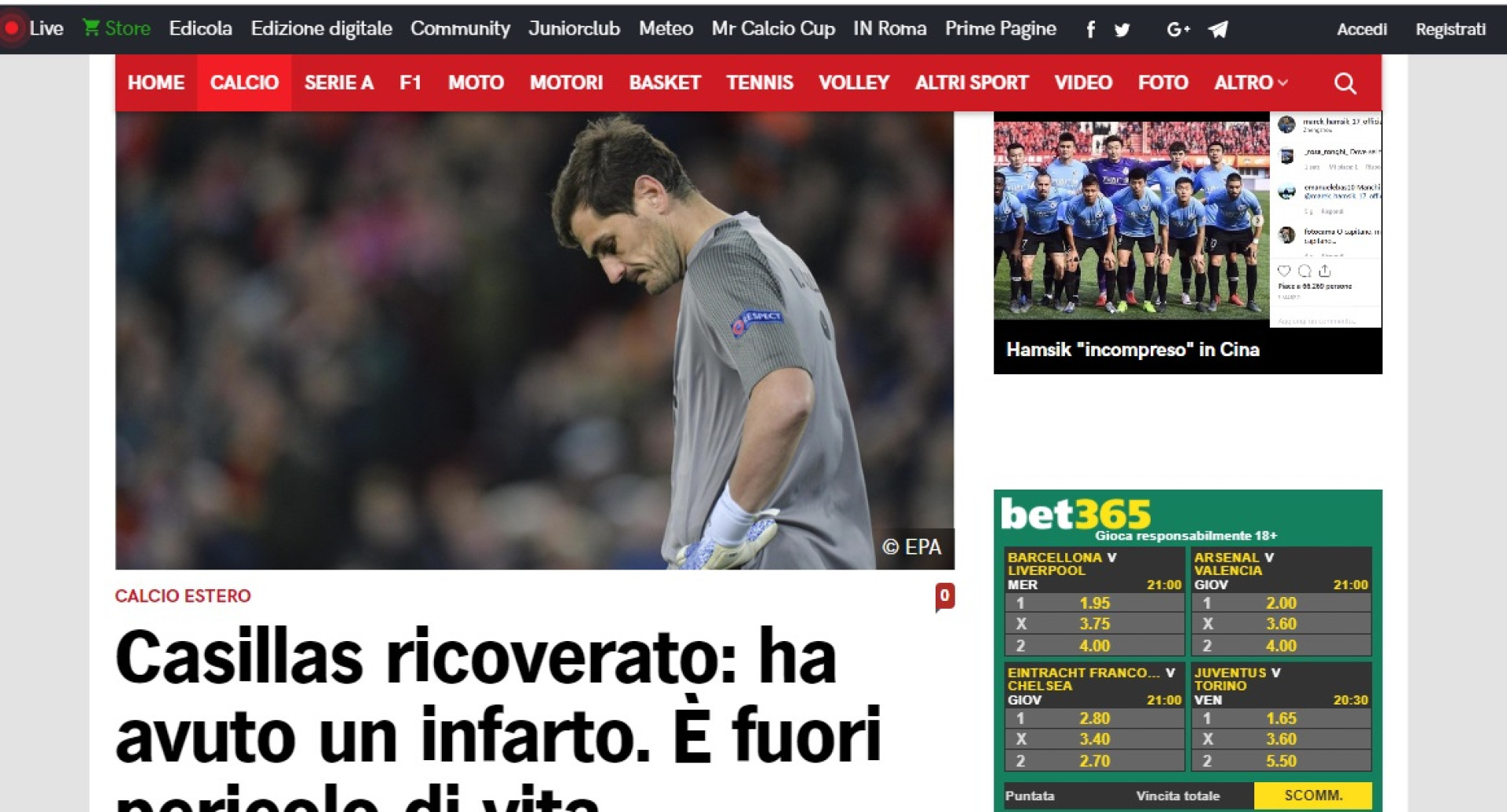Open the IN Roma link
The height and width of the screenshot is (812, 1507).
[x=889, y=28]
